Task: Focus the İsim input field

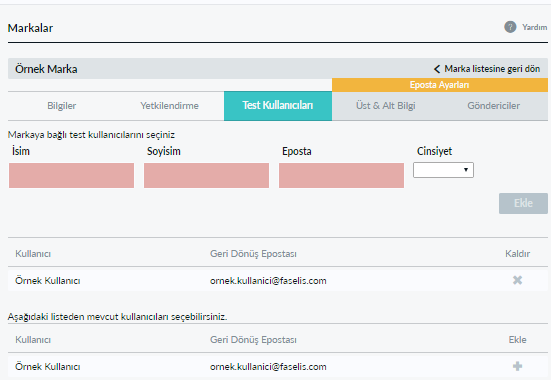Action: pos(71,175)
